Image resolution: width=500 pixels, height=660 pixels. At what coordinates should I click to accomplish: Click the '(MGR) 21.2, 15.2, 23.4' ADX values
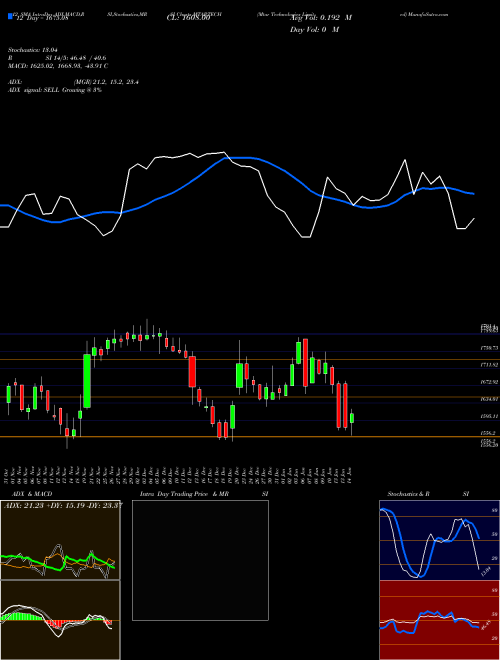106,82
